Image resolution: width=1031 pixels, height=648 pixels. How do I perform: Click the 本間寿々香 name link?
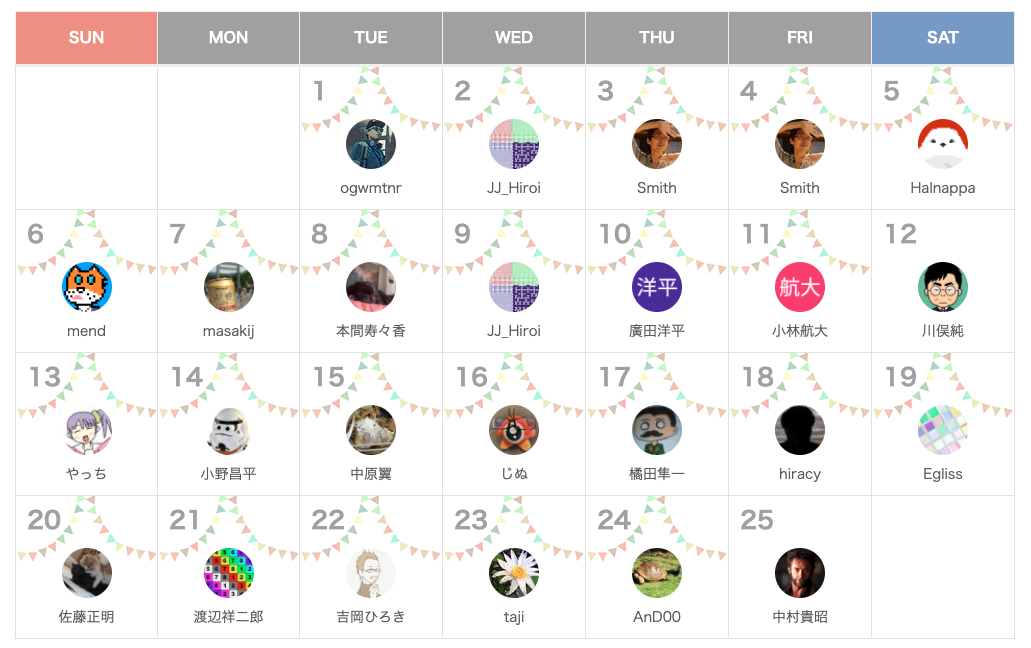pyautogui.click(x=371, y=331)
